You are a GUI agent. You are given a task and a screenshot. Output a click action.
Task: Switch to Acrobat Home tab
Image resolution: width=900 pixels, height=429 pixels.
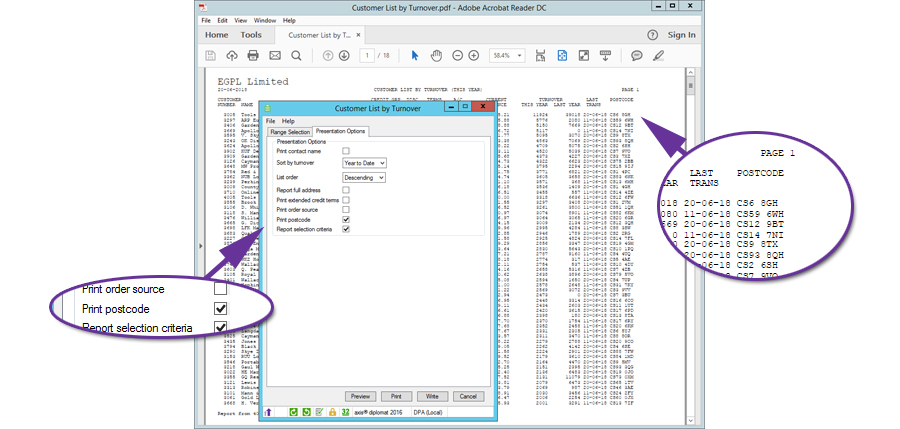point(216,35)
